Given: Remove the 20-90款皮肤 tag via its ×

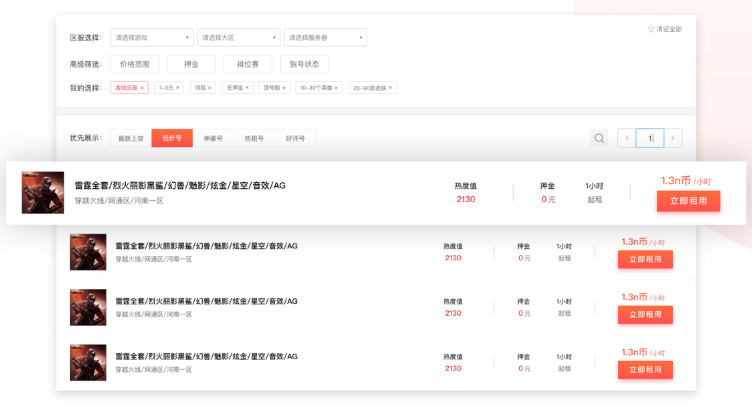Looking at the screenshot, I should point(390,88).
